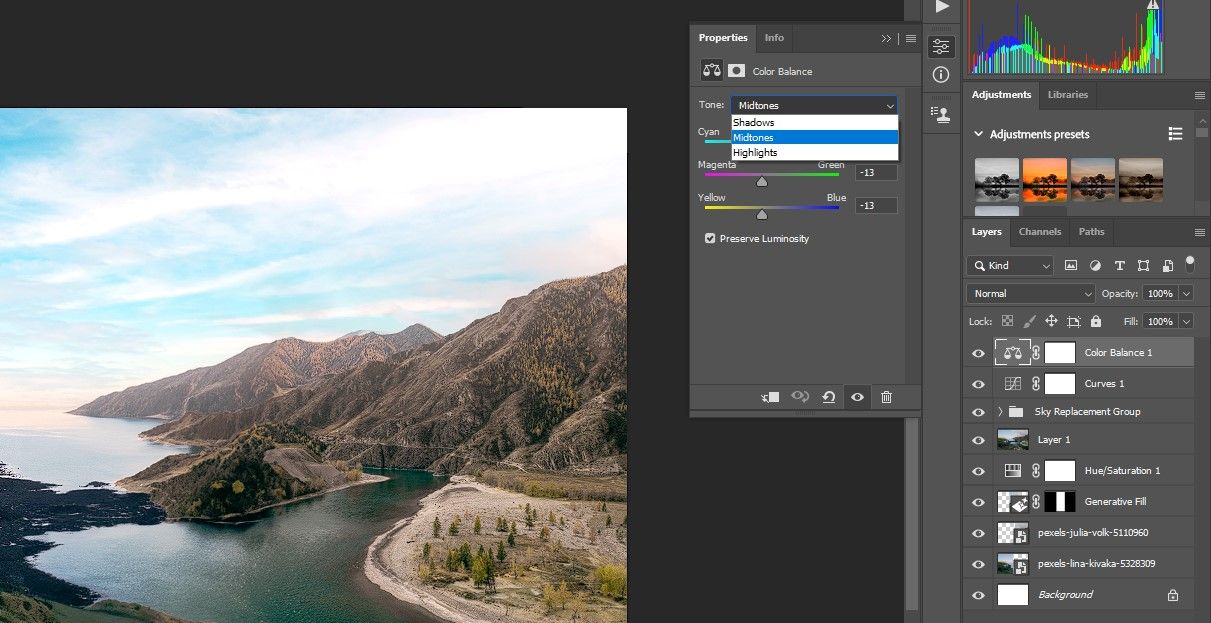Clip the Color Balance adjustment to layer below

point(769,397)
